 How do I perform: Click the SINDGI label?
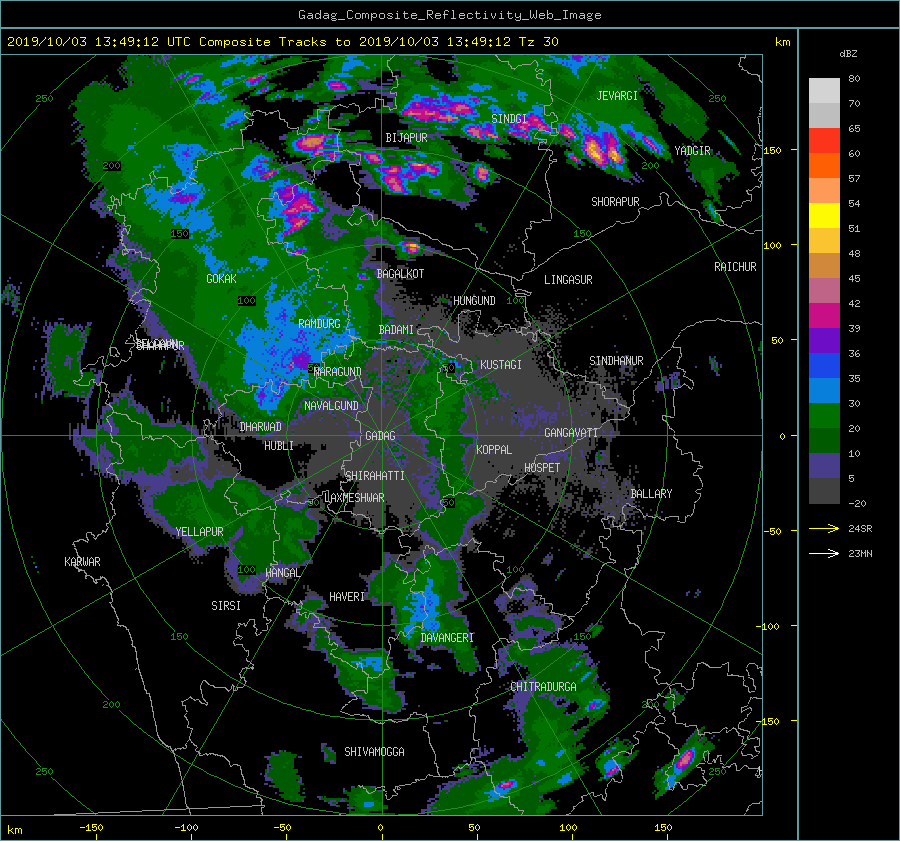point(509,118)
